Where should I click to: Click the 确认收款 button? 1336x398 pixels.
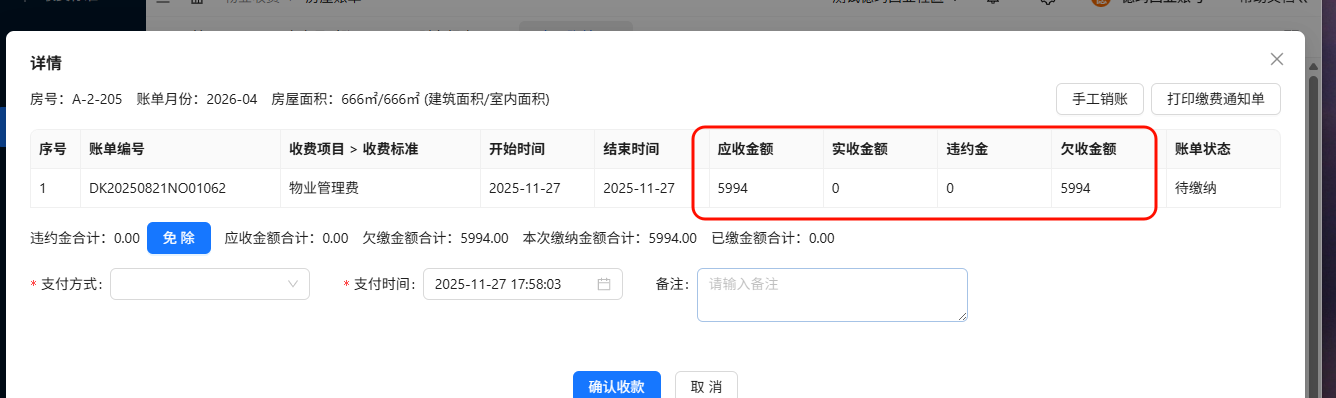point(617,387)
